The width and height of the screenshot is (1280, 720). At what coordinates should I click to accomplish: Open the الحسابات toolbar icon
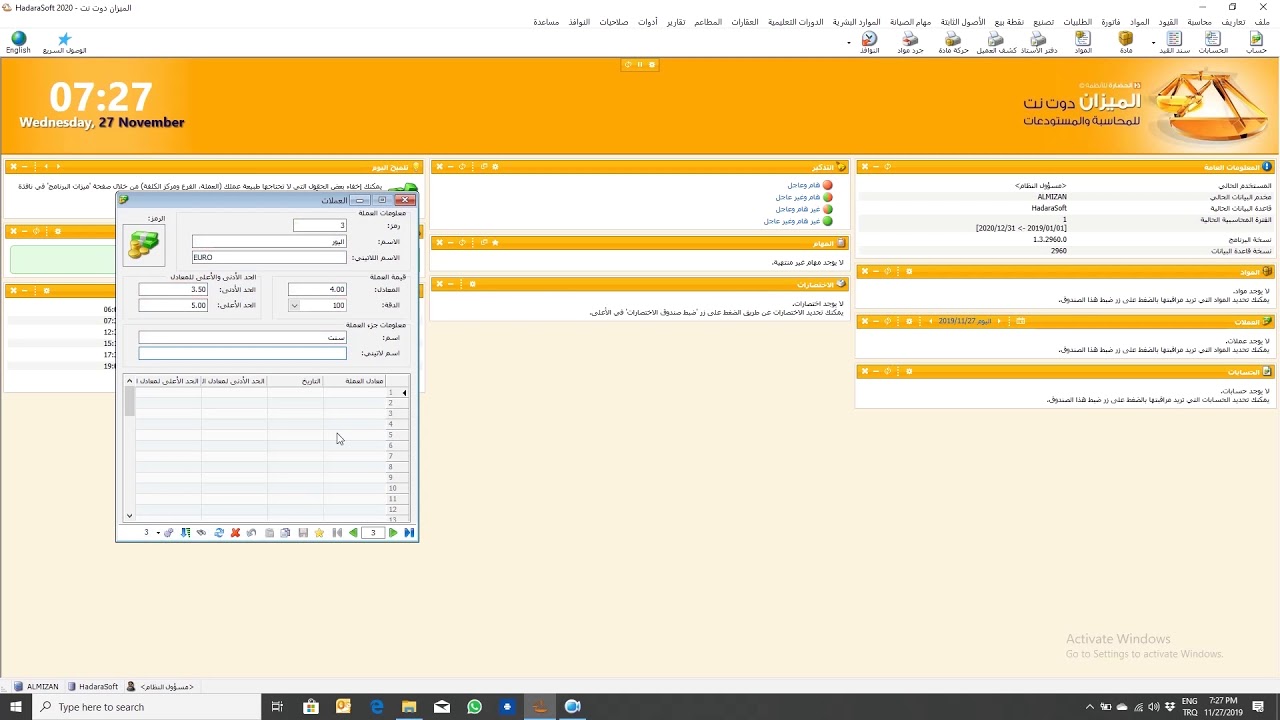pyautogui.click(x=1213, y=42)
